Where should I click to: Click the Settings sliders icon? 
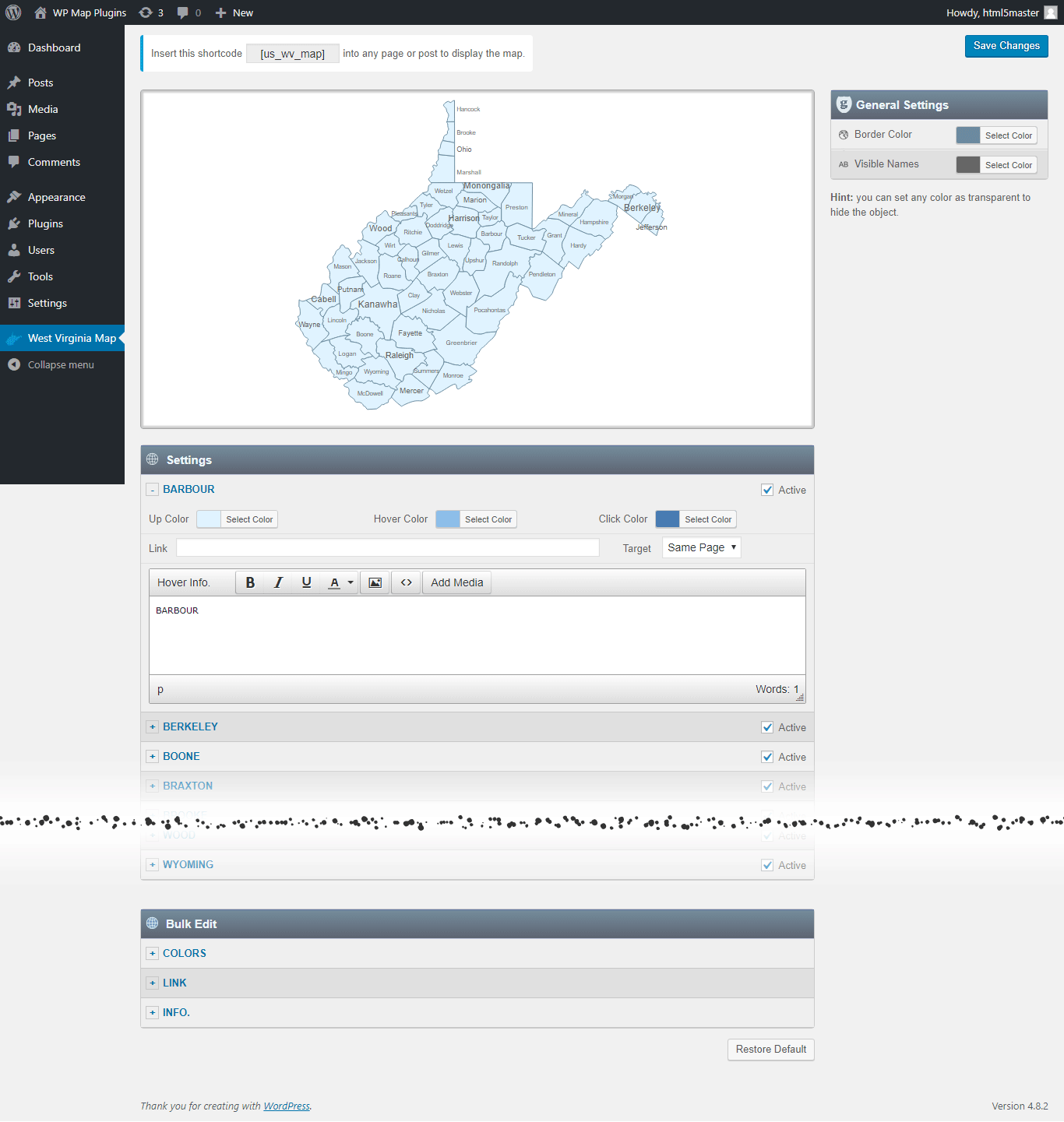pos(14,303)
